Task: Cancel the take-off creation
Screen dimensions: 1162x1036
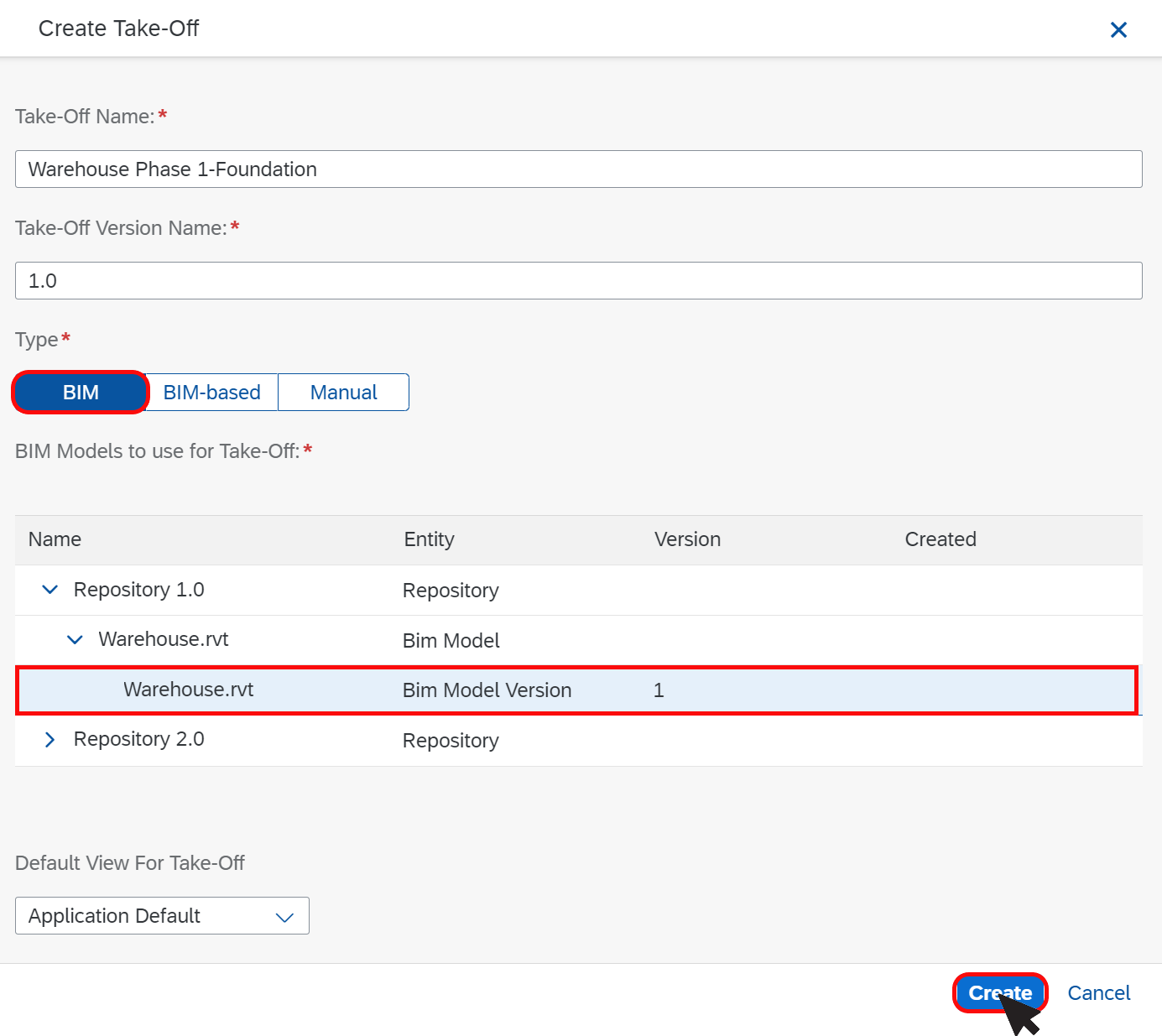Action: (1099, 993)
